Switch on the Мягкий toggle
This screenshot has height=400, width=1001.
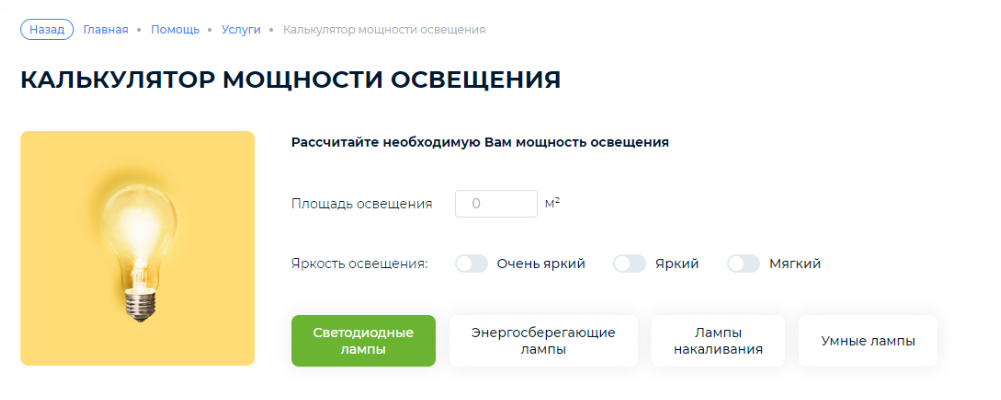tap(743, 264)
